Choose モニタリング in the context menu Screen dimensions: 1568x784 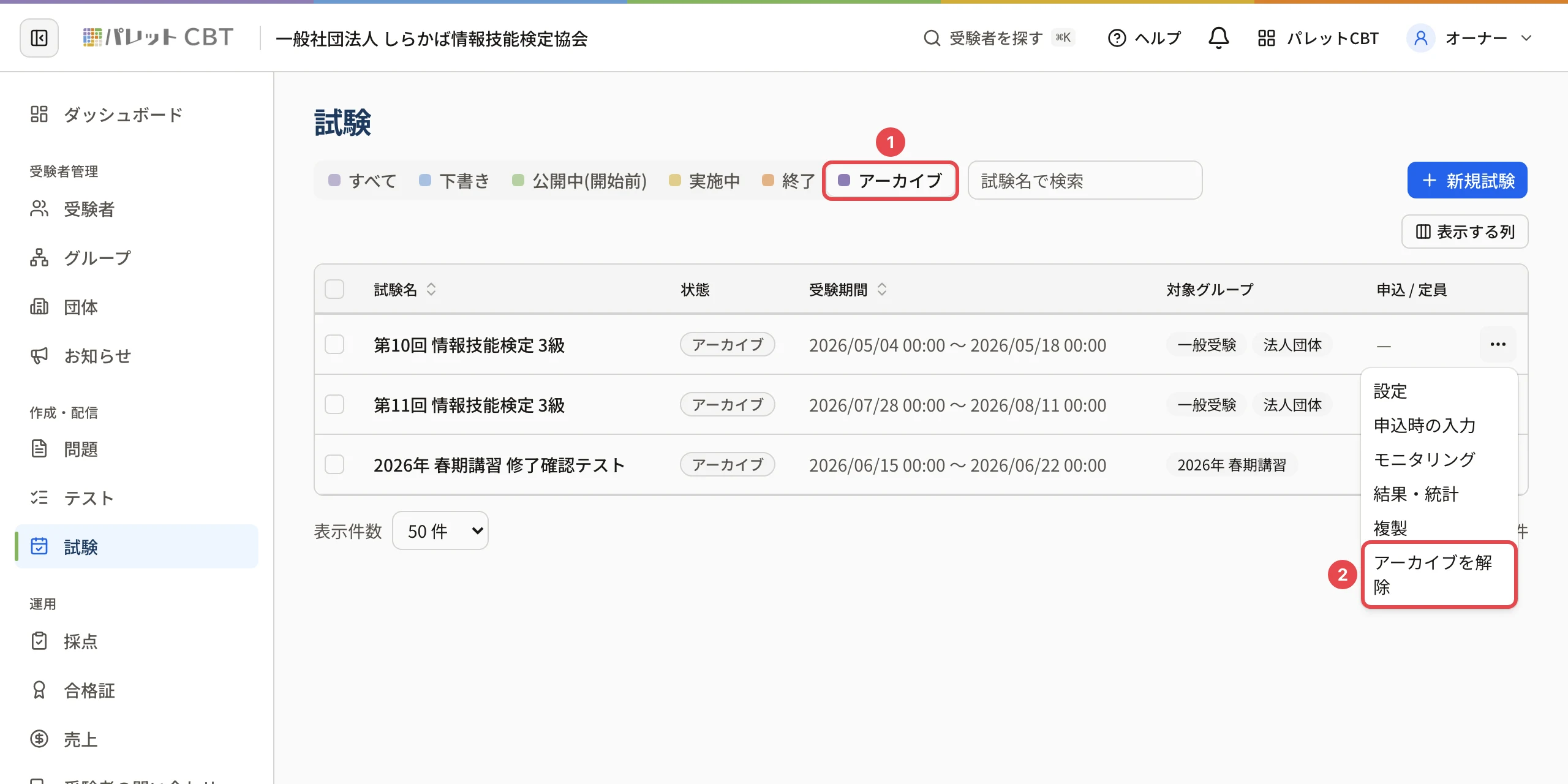point(1439,459)
